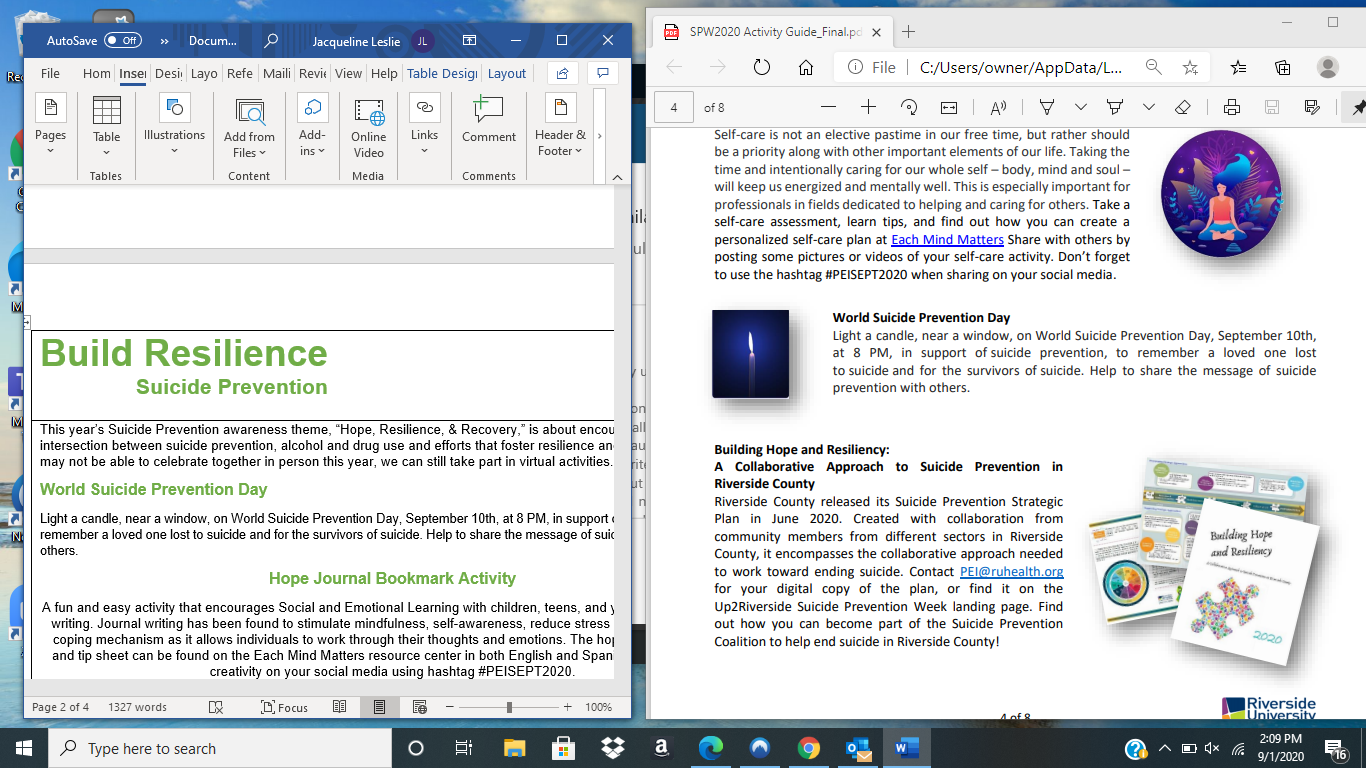Click the Online Video icon

coord(368,126)
